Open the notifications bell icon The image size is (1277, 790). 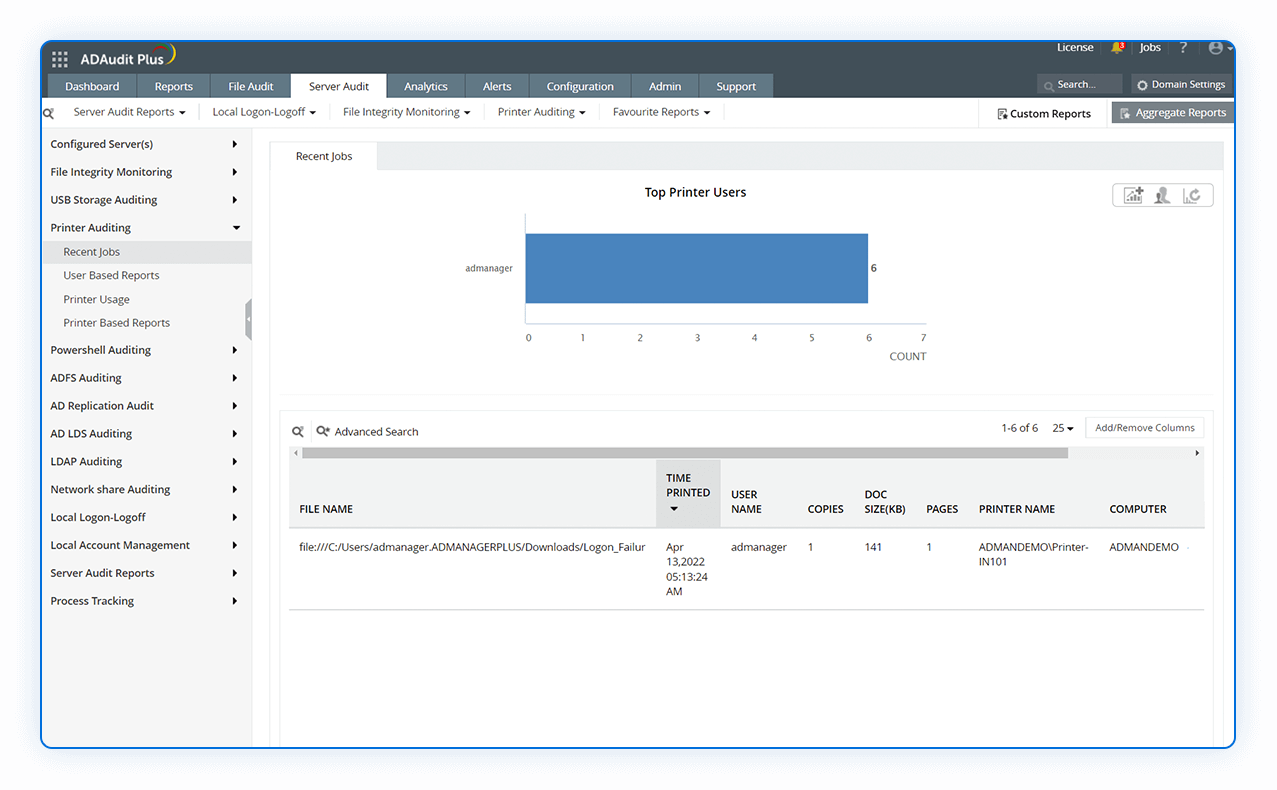click(x=1117, y=48)
